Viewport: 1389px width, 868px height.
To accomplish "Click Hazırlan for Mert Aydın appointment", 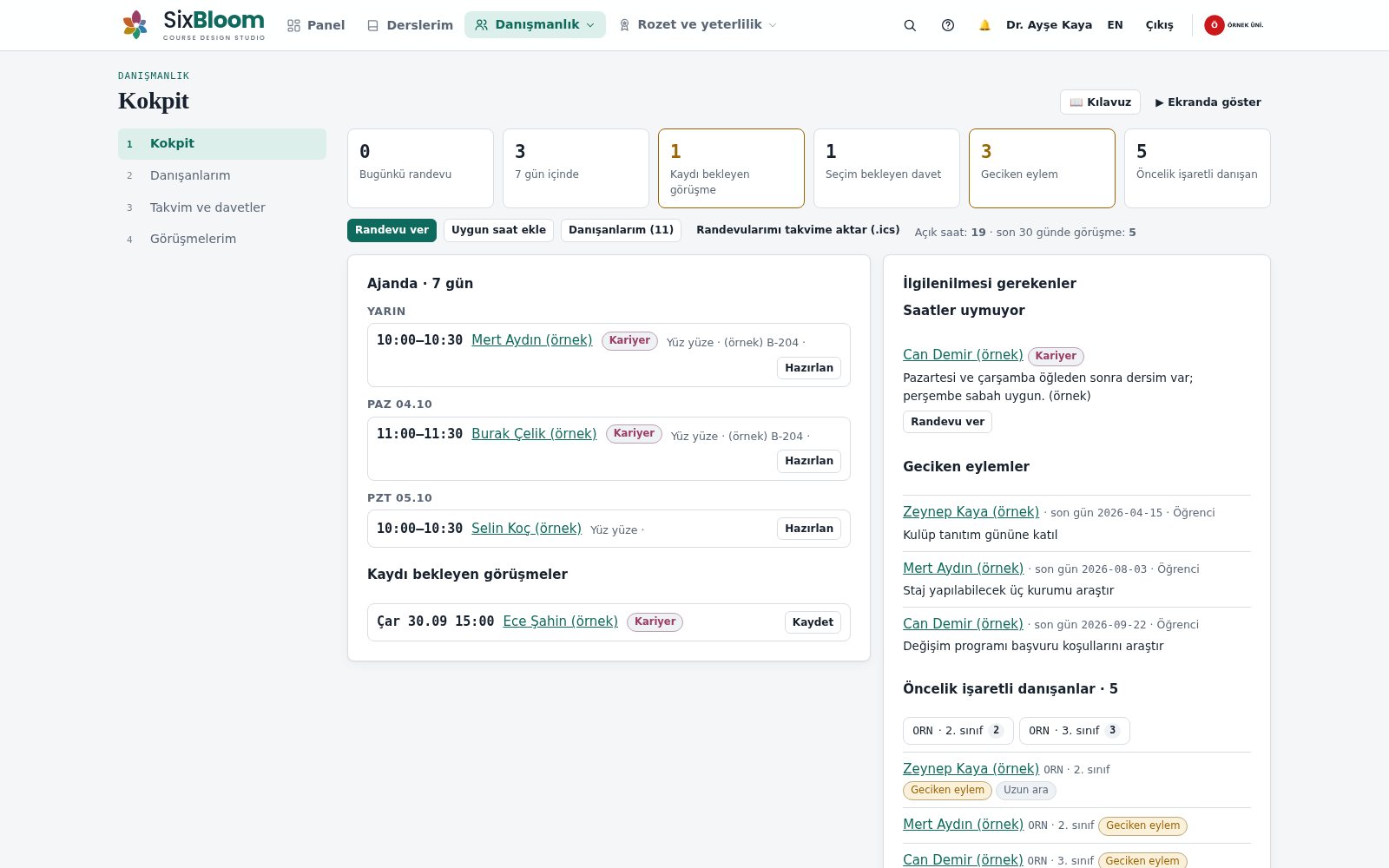I will [809, 368].
